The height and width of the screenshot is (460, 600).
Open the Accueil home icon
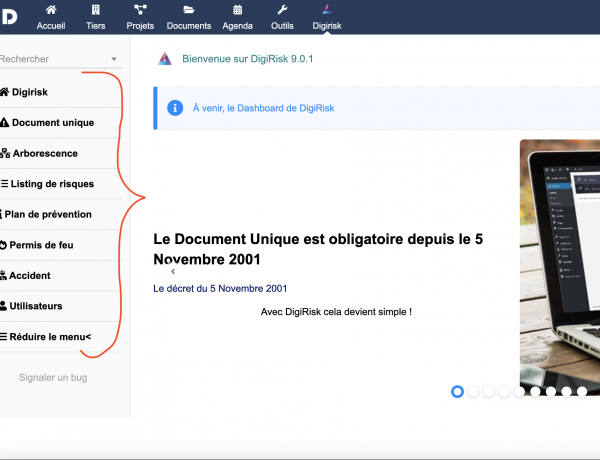point(51,10)
